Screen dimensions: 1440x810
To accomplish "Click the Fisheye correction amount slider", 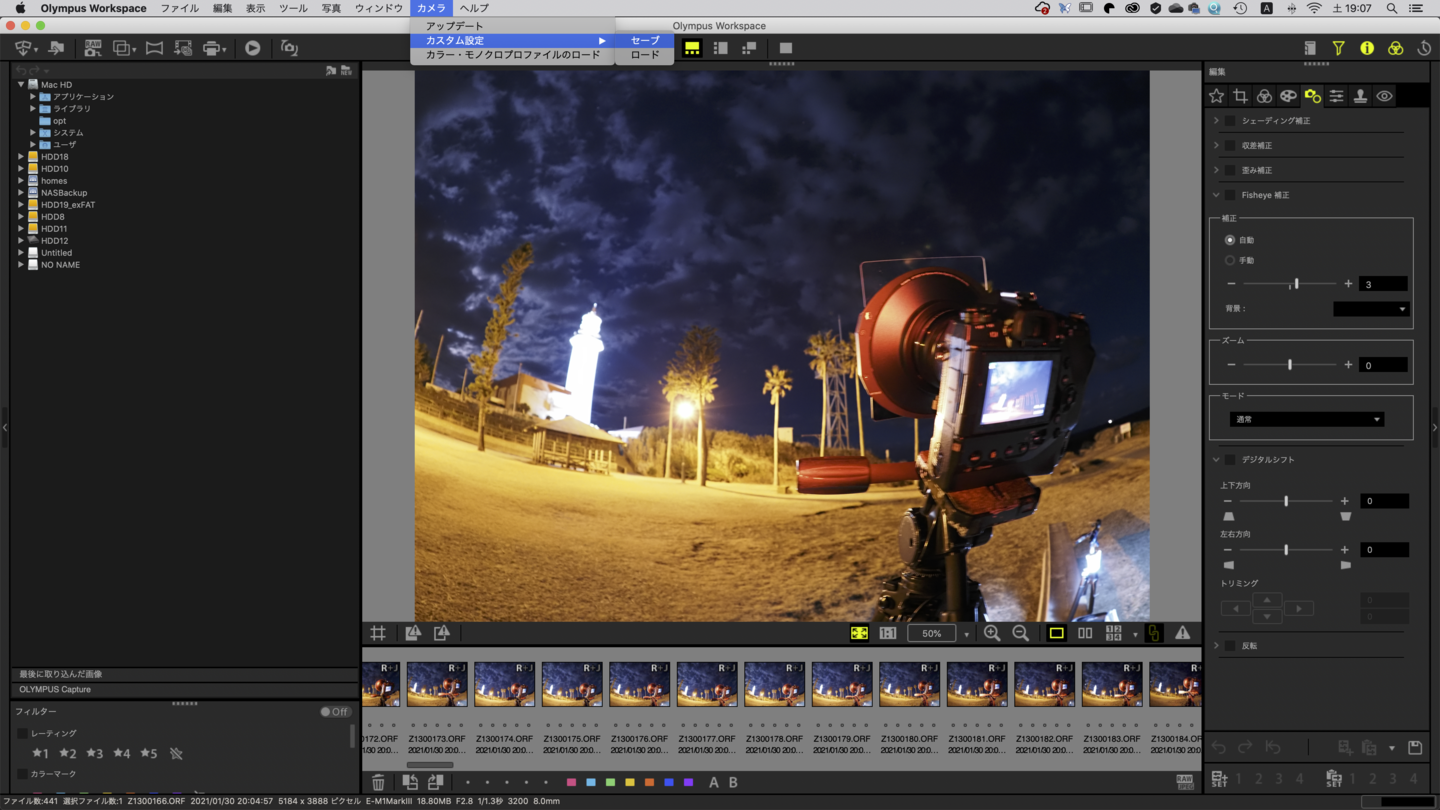I will (x=1295, y=284).
